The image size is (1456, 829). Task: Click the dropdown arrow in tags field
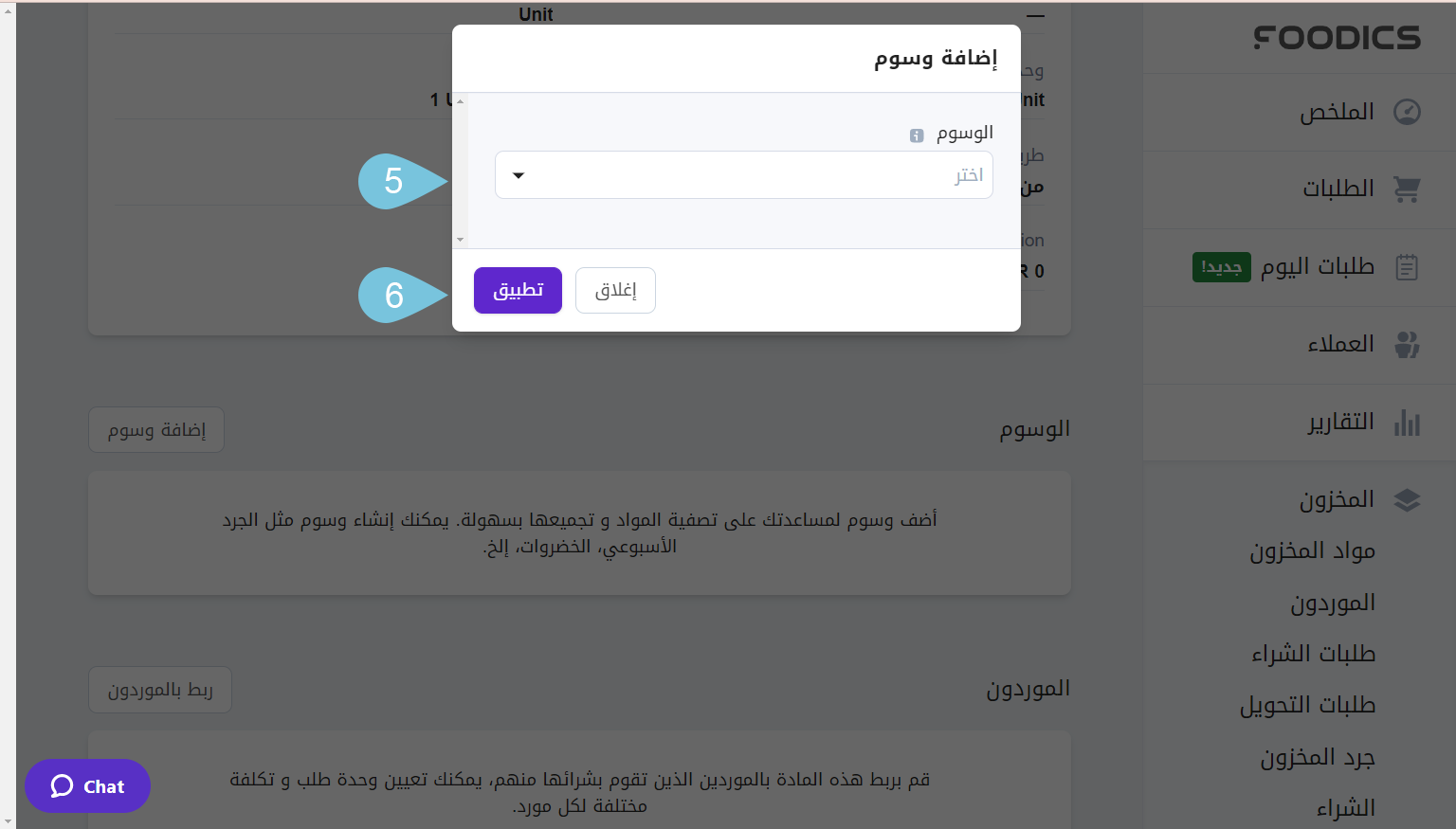(519, 175)
